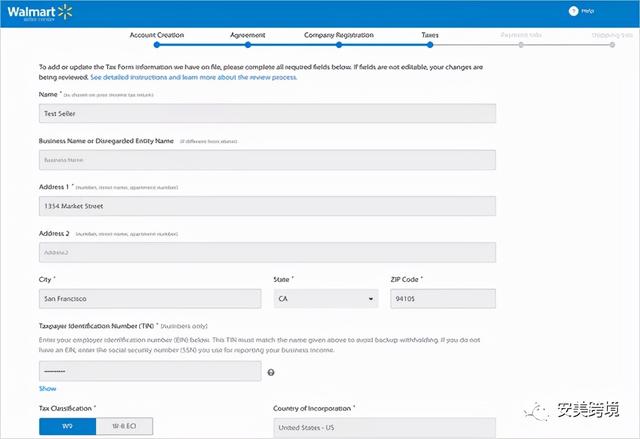This screenshot has height=439, width=640.
Task: Click the Account Creation step dot
Action: click(x=156, y=45)
